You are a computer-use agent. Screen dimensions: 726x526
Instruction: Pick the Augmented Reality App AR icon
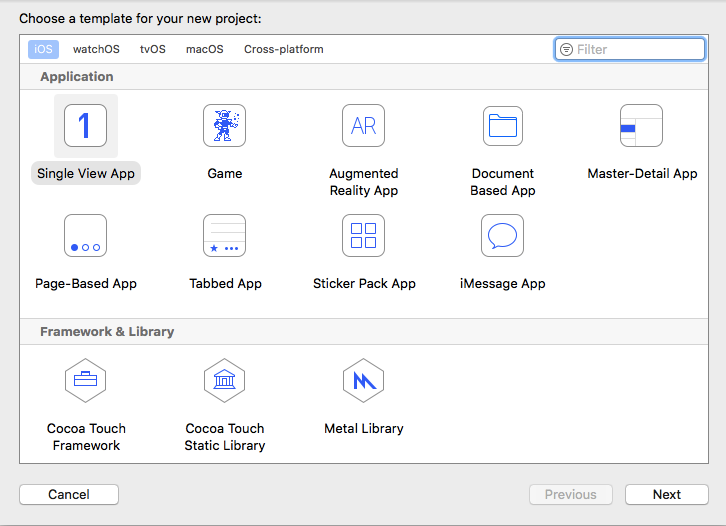(363, 125)
